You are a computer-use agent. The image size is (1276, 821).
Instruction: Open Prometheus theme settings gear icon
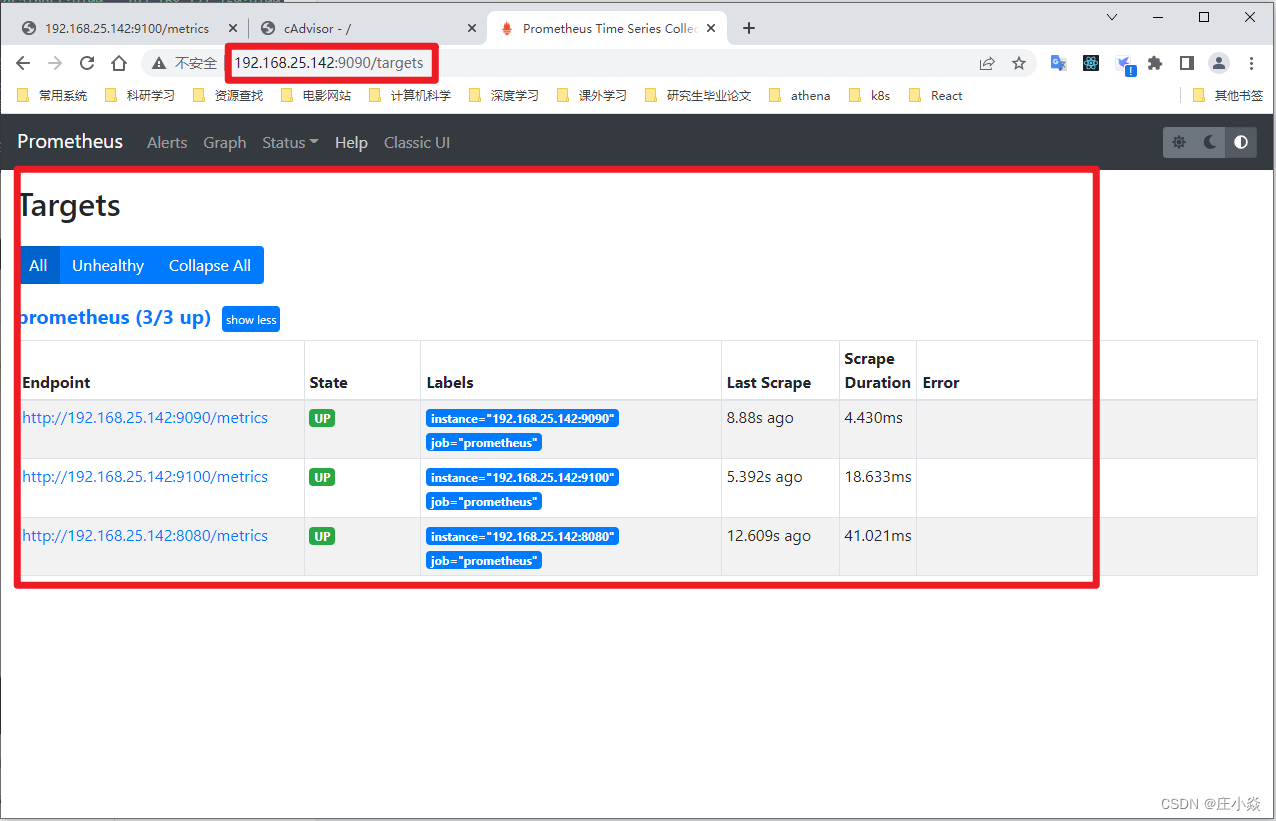tap(1179, 142)
